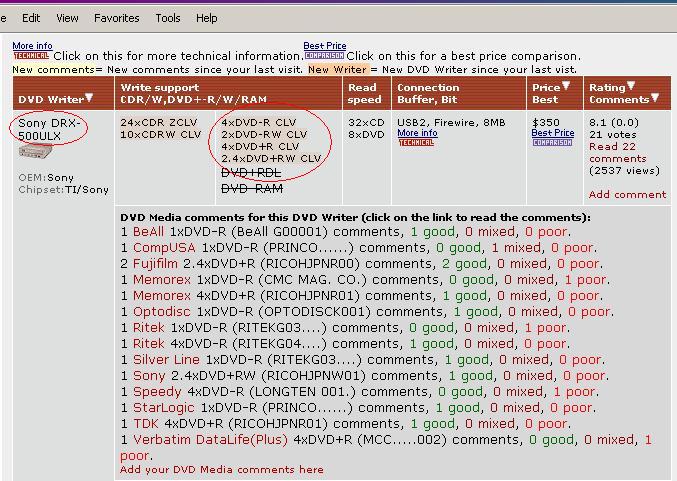The width and height of the screenshot is (677, 481).
Task: Open More info link in Connection column
Action: (x=418, y=133)
